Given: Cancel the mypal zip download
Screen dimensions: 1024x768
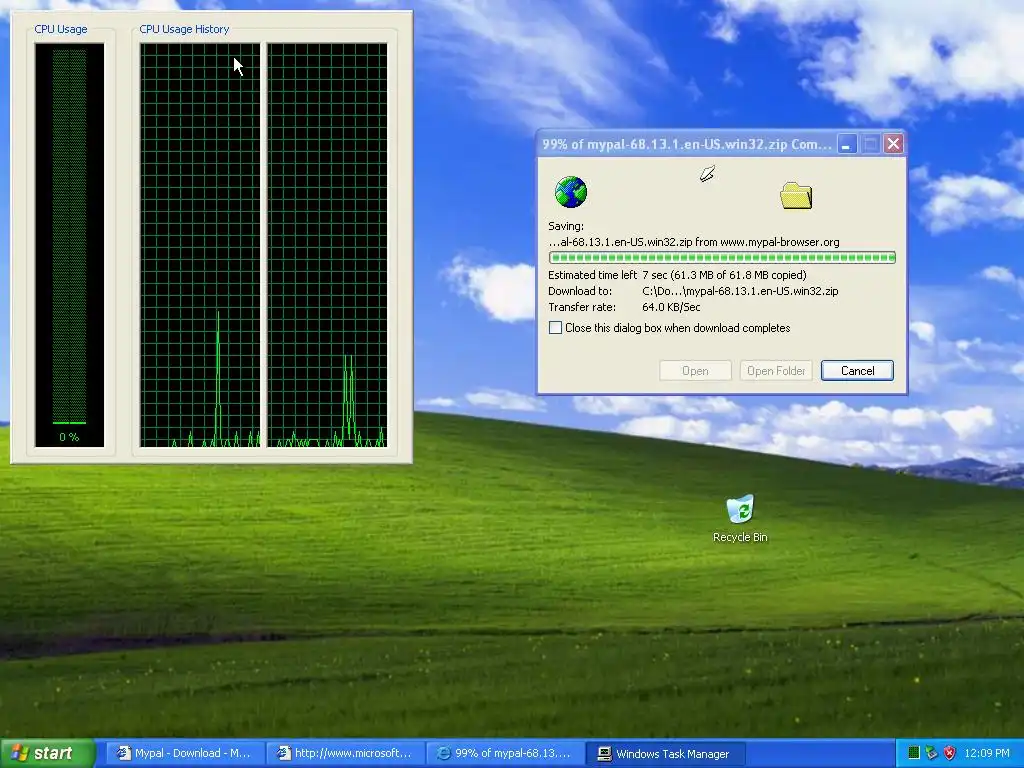Looking at the screenshot, I should [857, 371].
